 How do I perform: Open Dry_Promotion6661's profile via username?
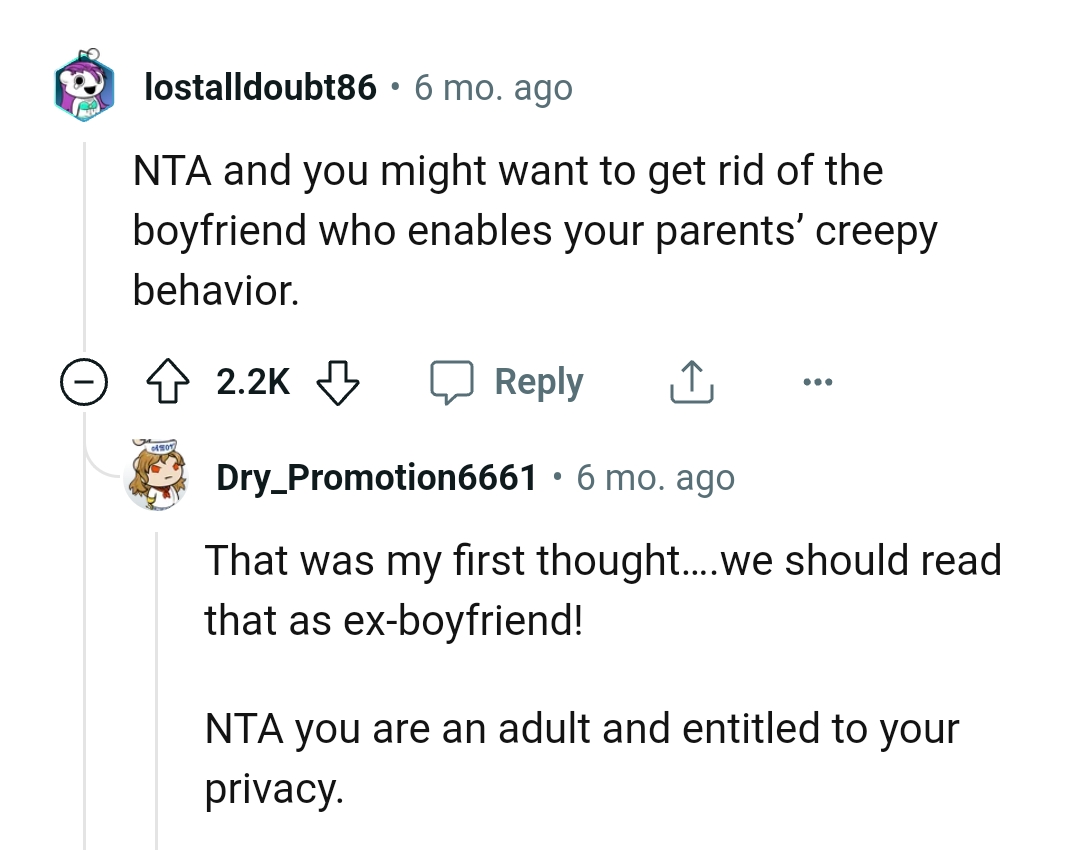tap(377, 477)
